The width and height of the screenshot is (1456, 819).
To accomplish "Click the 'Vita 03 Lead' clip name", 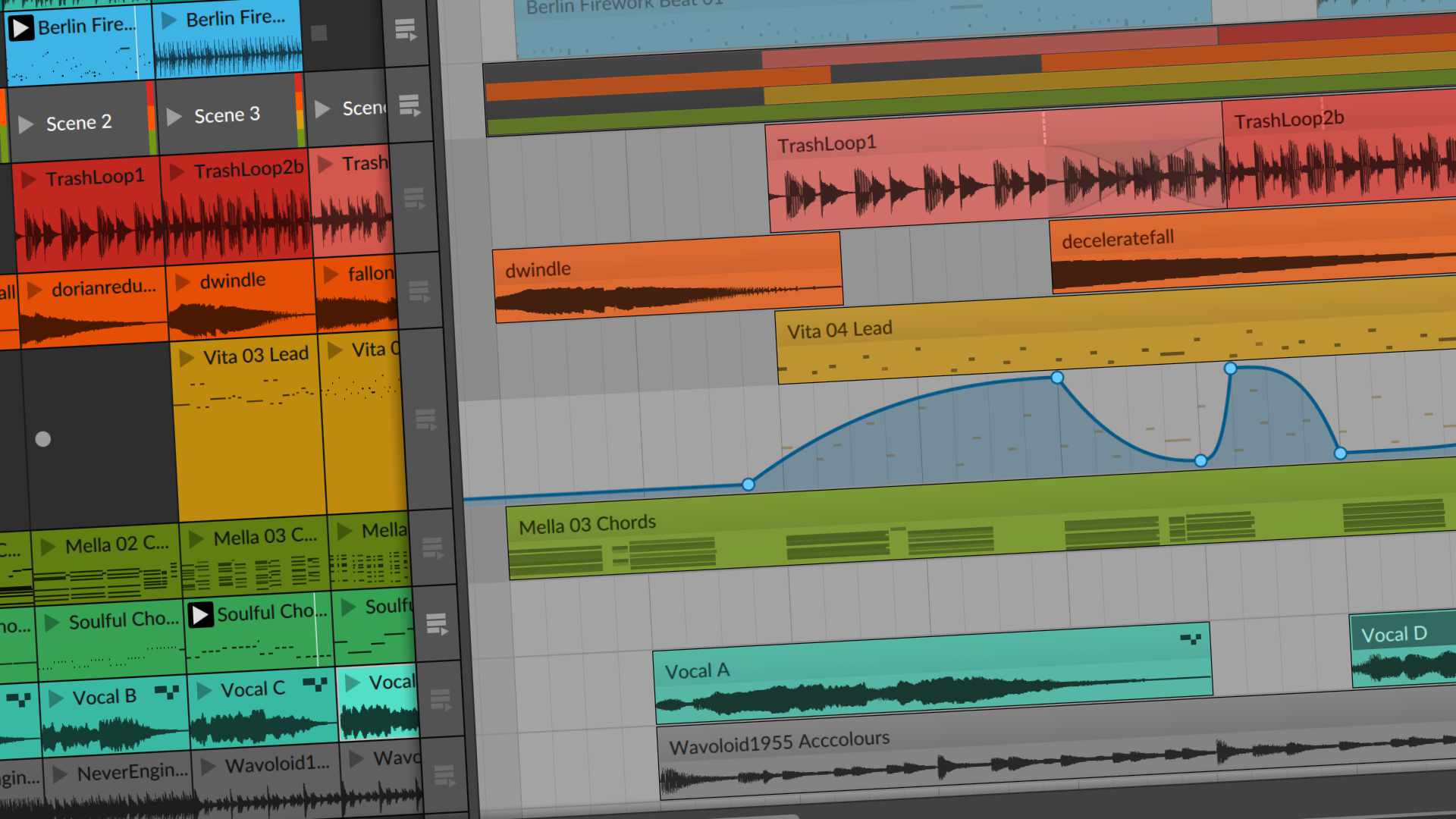I will [256, 355].
